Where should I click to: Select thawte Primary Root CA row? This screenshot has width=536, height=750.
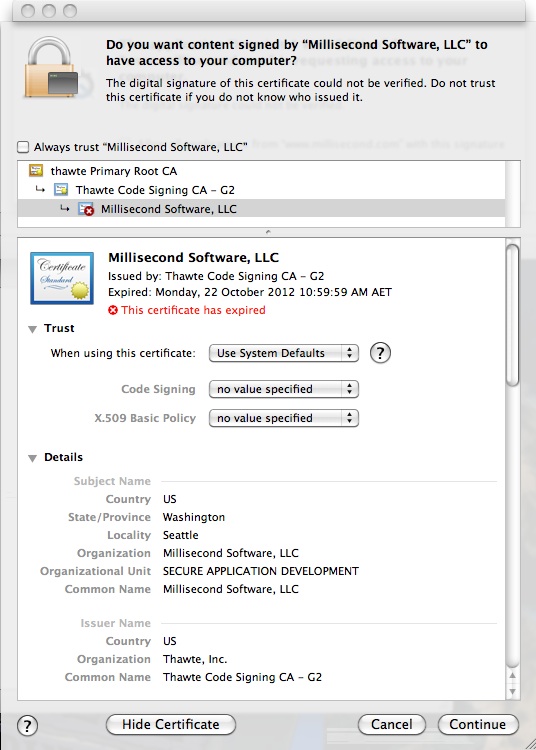click(261, 171)
